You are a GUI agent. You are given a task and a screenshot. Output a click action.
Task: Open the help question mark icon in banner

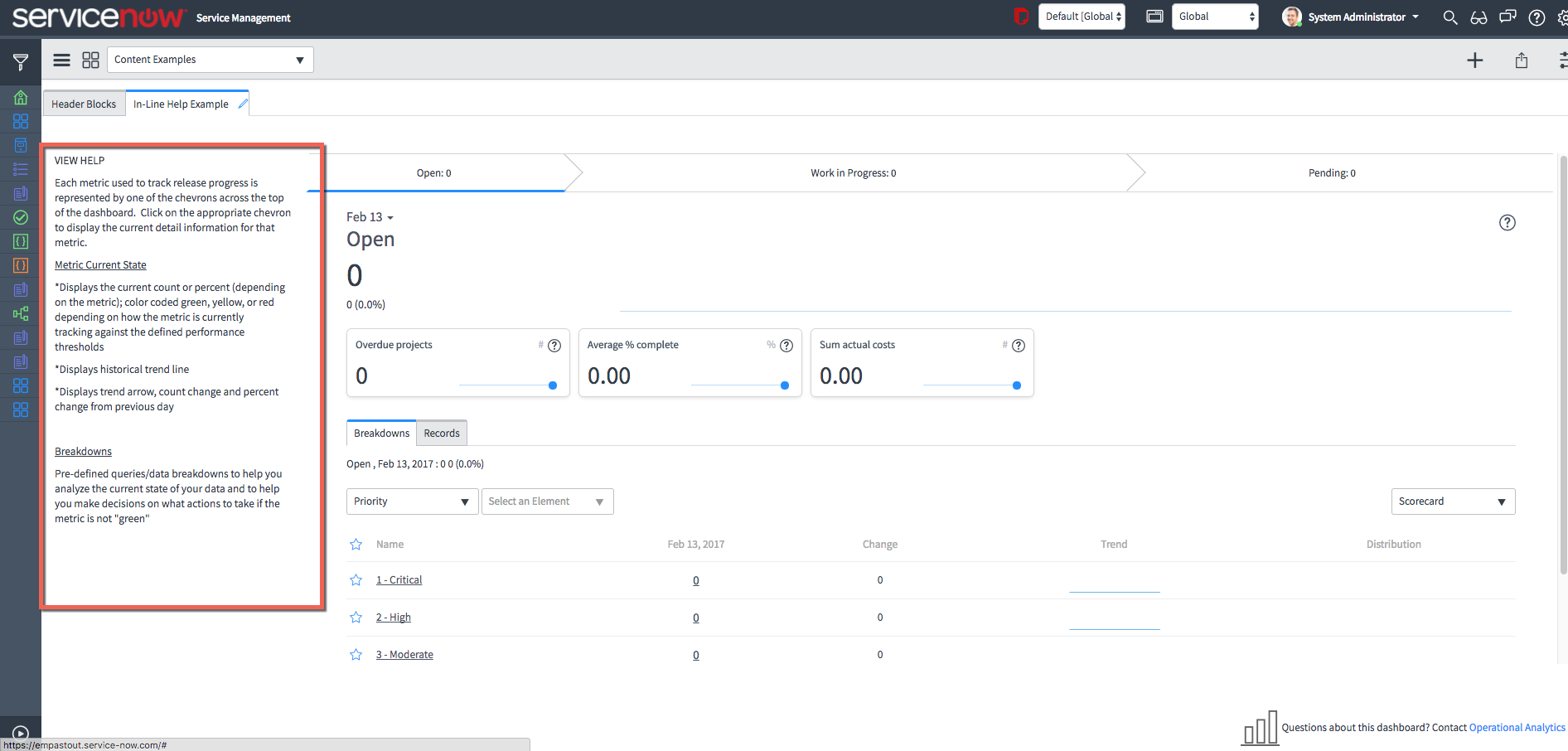[1537, 17]
